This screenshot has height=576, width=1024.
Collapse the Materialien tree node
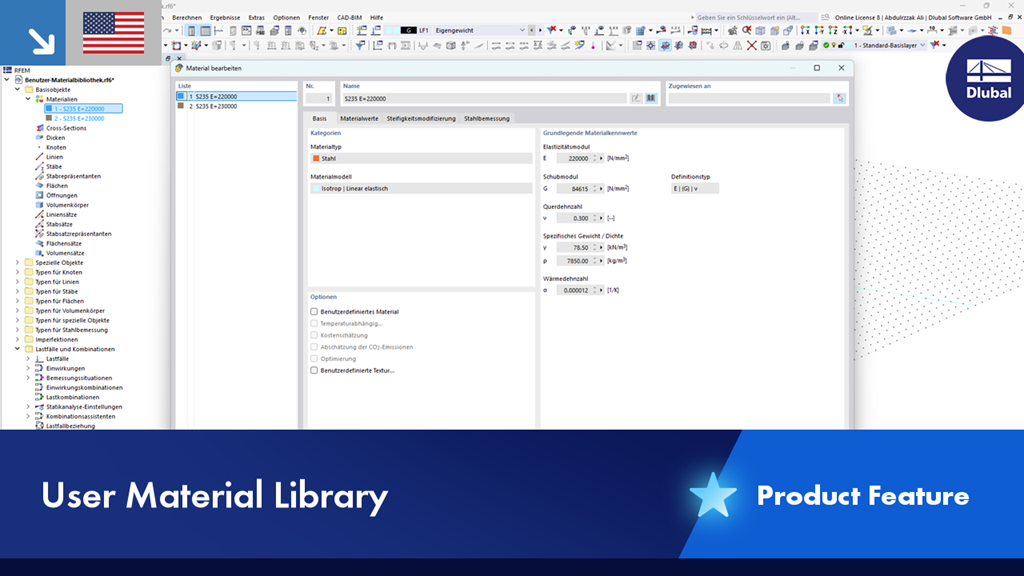point(28,99)
